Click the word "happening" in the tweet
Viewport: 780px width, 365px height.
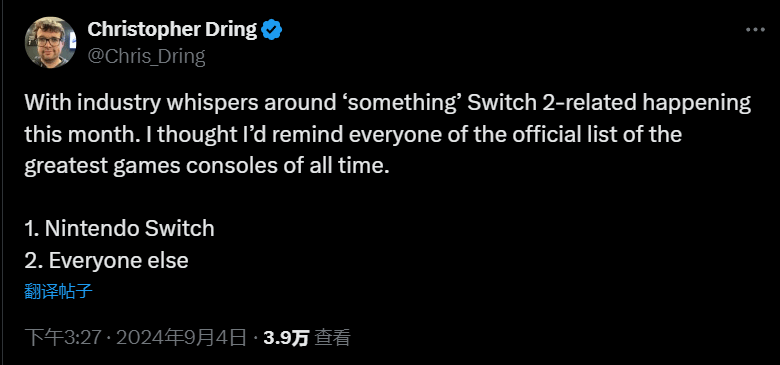(x=697, y=104)
